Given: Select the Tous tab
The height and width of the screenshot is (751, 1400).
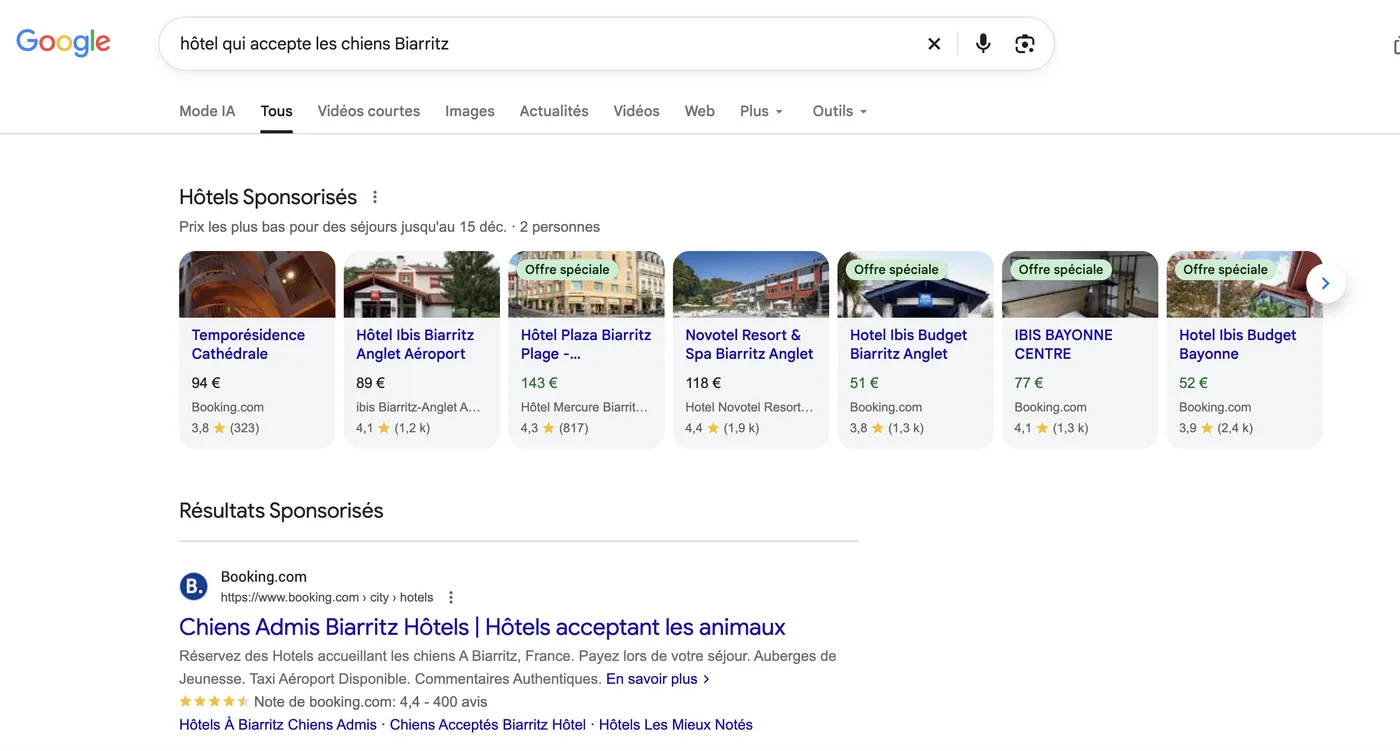Looking at the screenshot, I should (276, 111).
